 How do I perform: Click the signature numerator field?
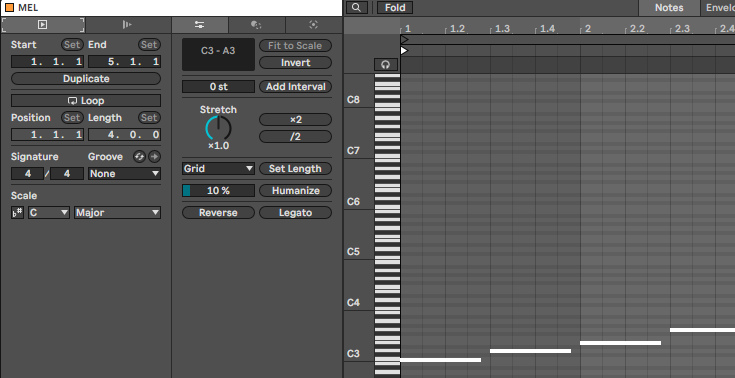27,174
